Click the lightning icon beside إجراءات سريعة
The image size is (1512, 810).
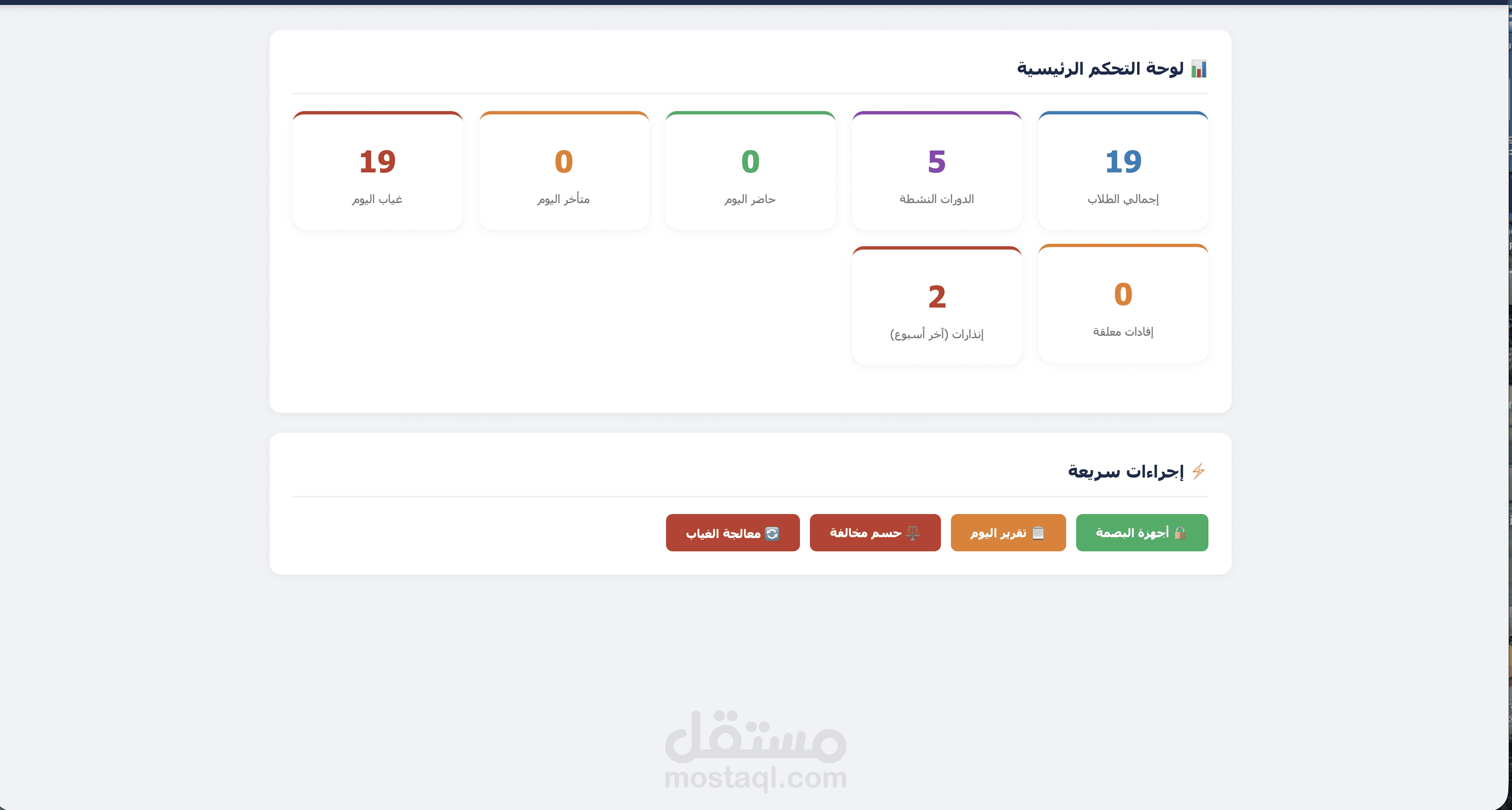tap(1198, 471)
